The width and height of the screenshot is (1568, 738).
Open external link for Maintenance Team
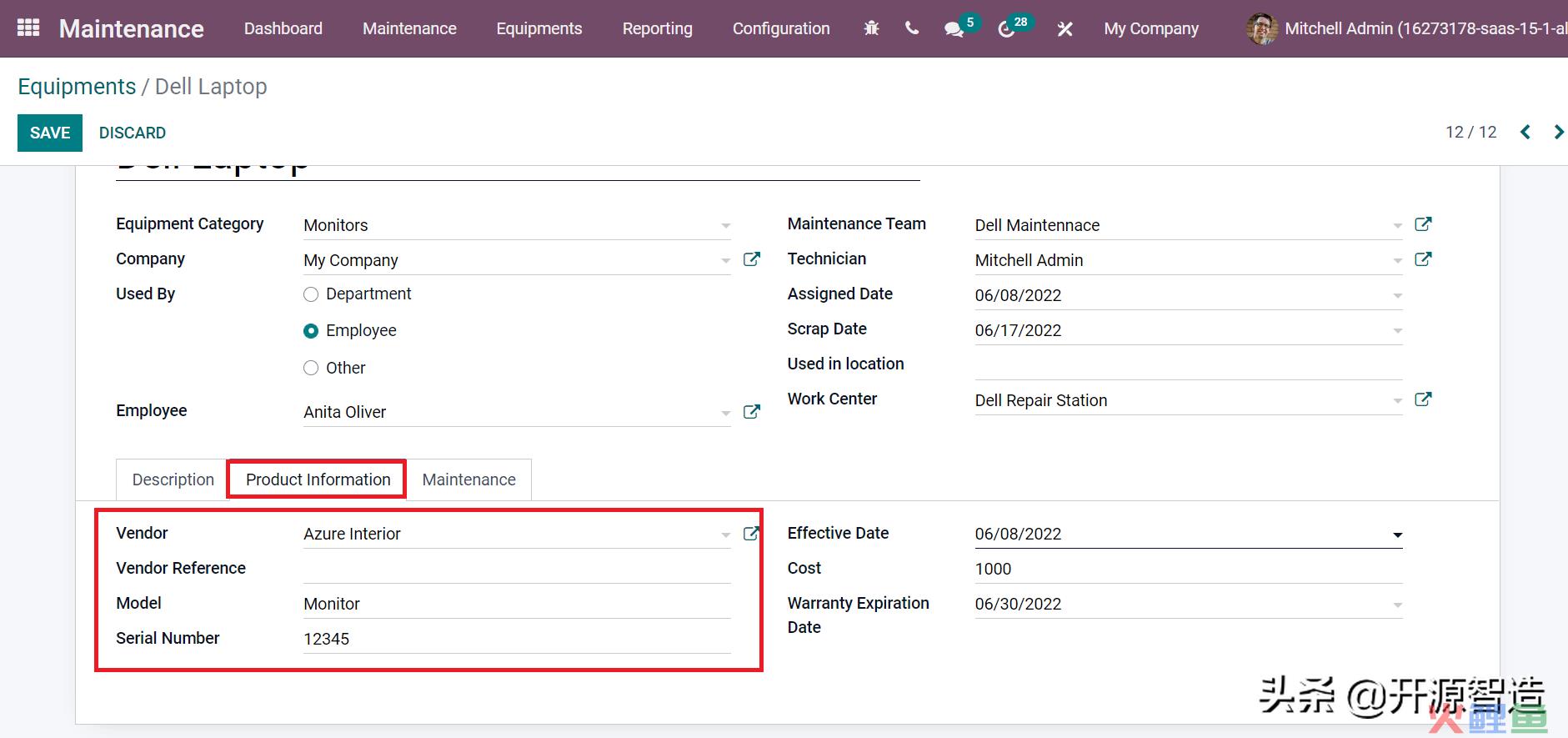click(1423, 224)
